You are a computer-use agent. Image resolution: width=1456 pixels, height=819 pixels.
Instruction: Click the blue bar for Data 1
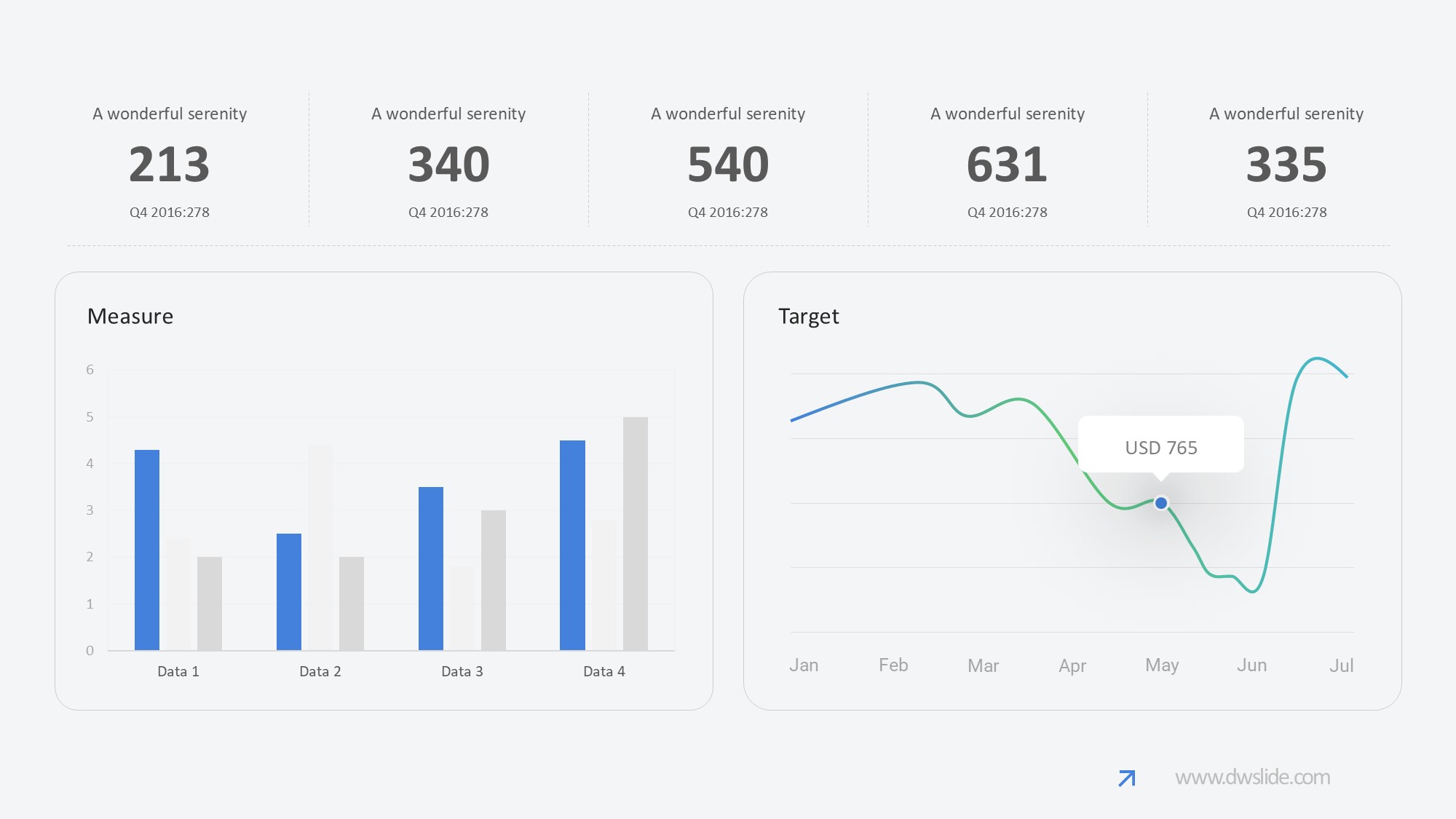tap(147, 550)
